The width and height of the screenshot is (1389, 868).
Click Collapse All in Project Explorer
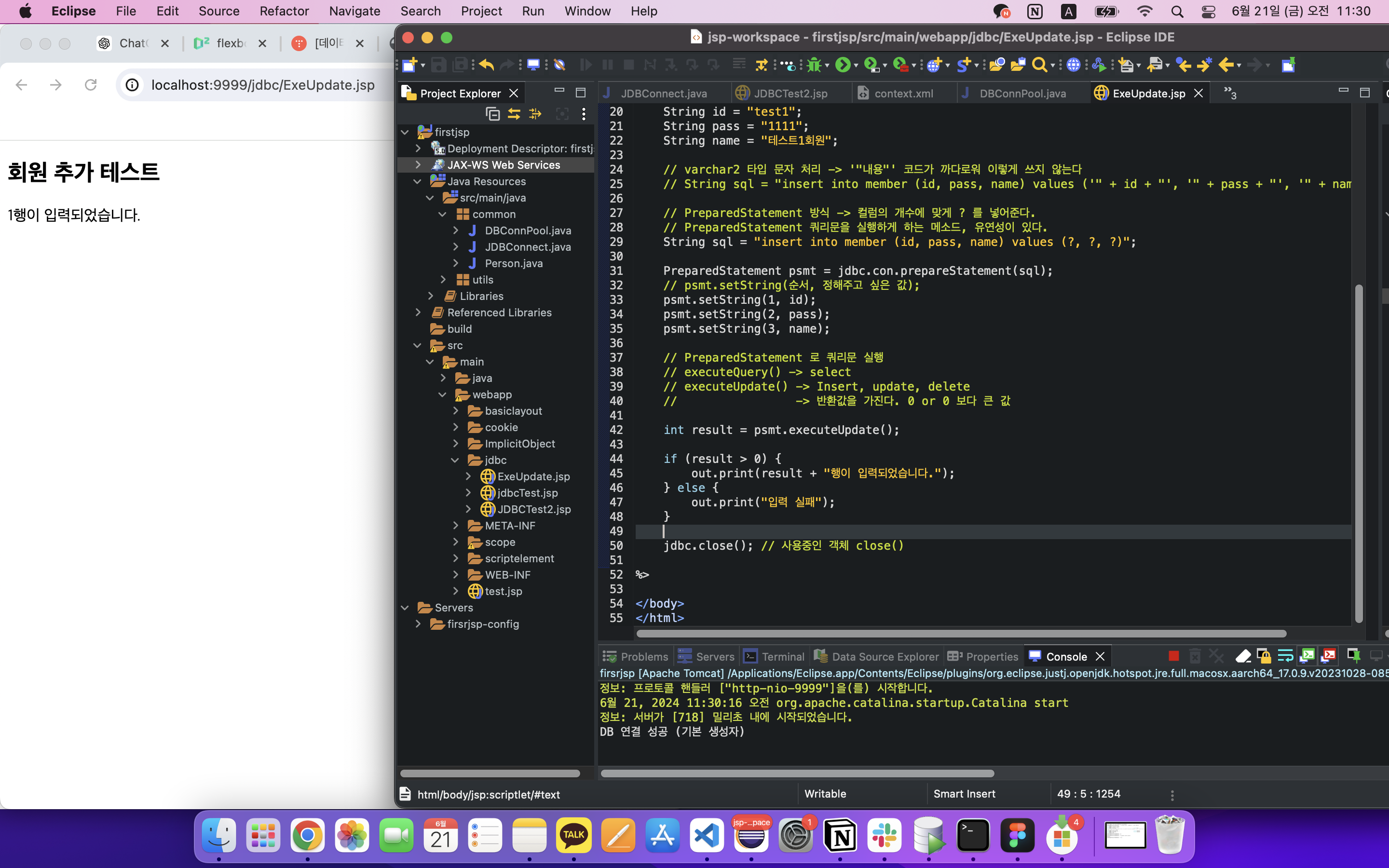pyautogui.click(x=492, y=114)
